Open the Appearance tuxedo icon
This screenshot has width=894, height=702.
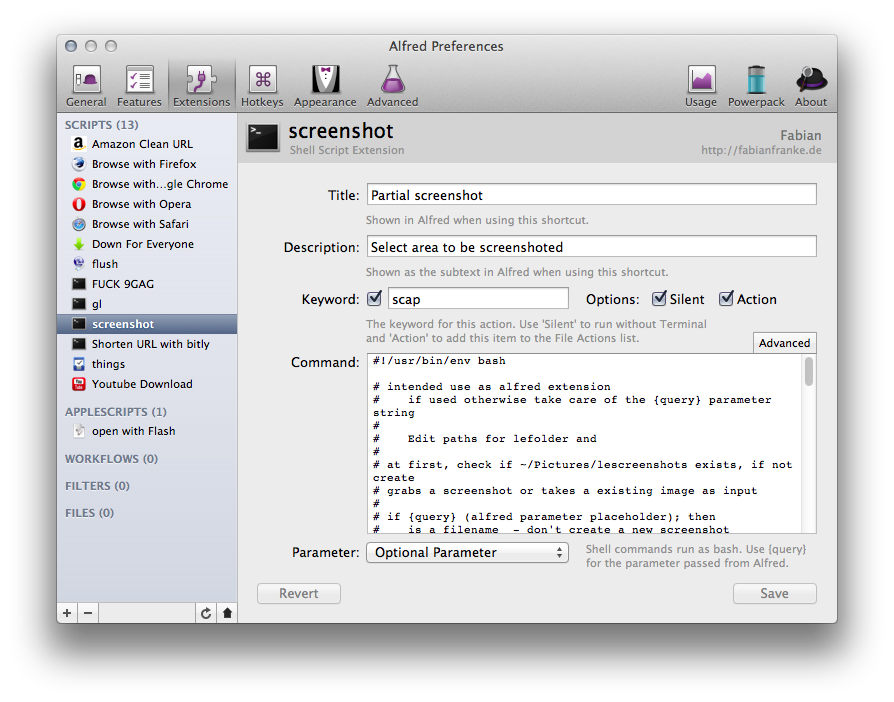pos(326,79)
